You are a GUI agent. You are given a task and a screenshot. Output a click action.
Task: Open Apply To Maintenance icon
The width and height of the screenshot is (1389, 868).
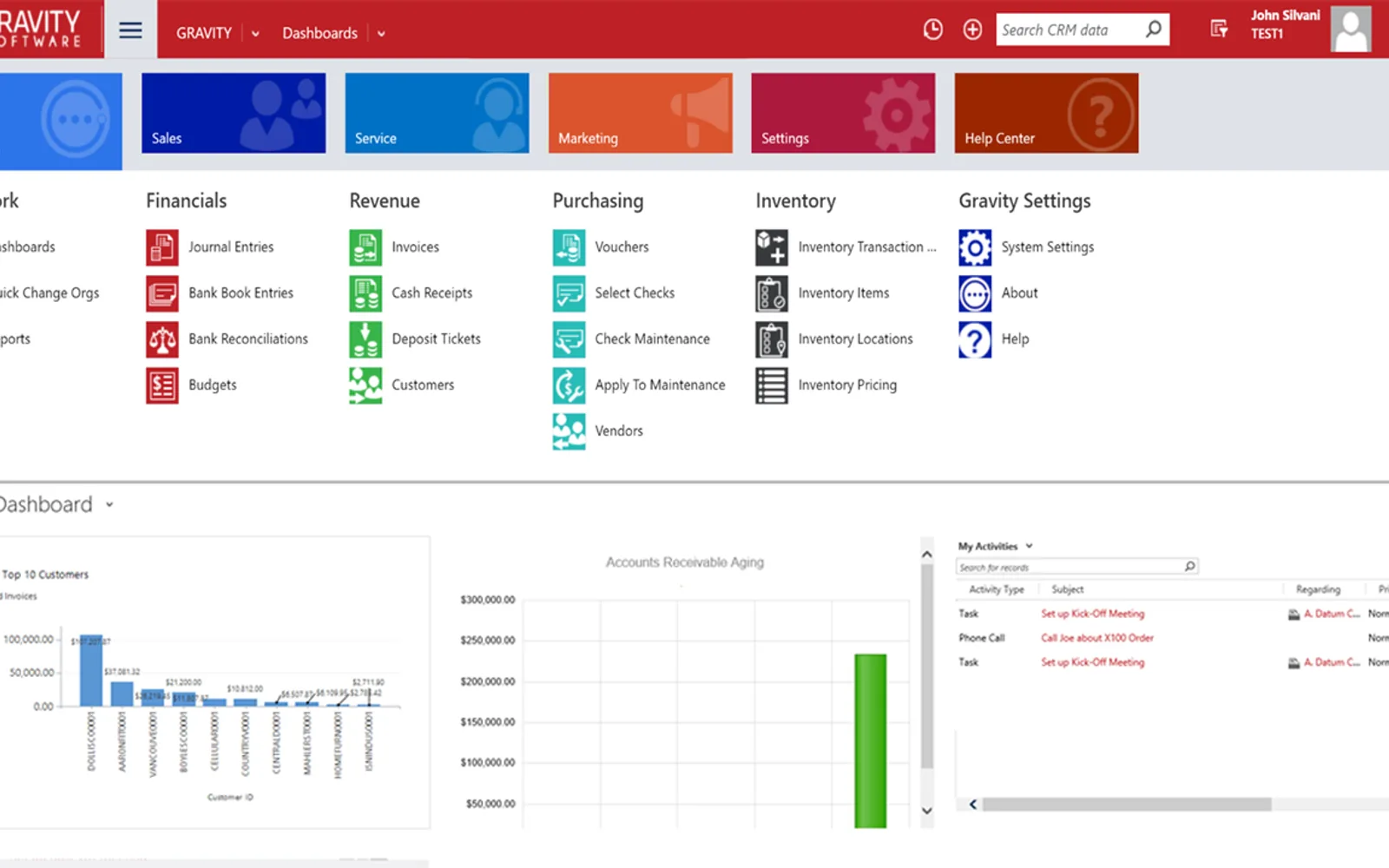tap(569, 385)
